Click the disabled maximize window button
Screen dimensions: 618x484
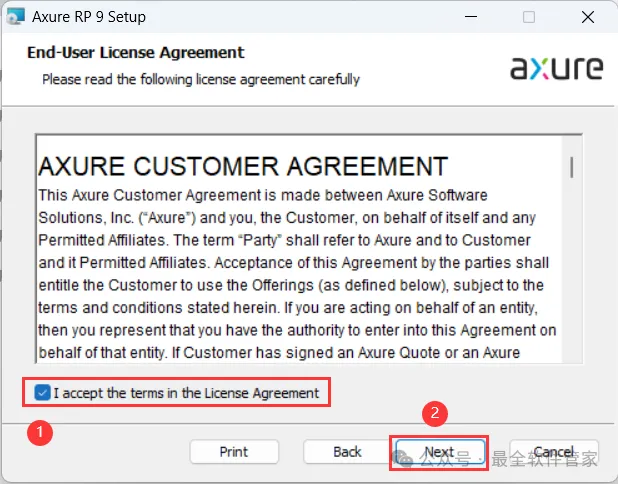click(529, 17)
